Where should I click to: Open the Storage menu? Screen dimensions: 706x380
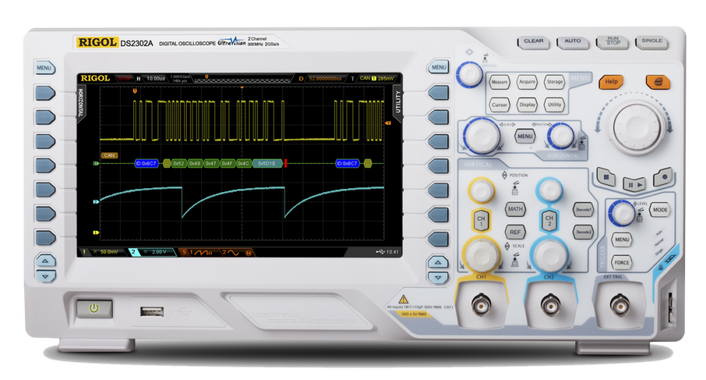point(554,81)
